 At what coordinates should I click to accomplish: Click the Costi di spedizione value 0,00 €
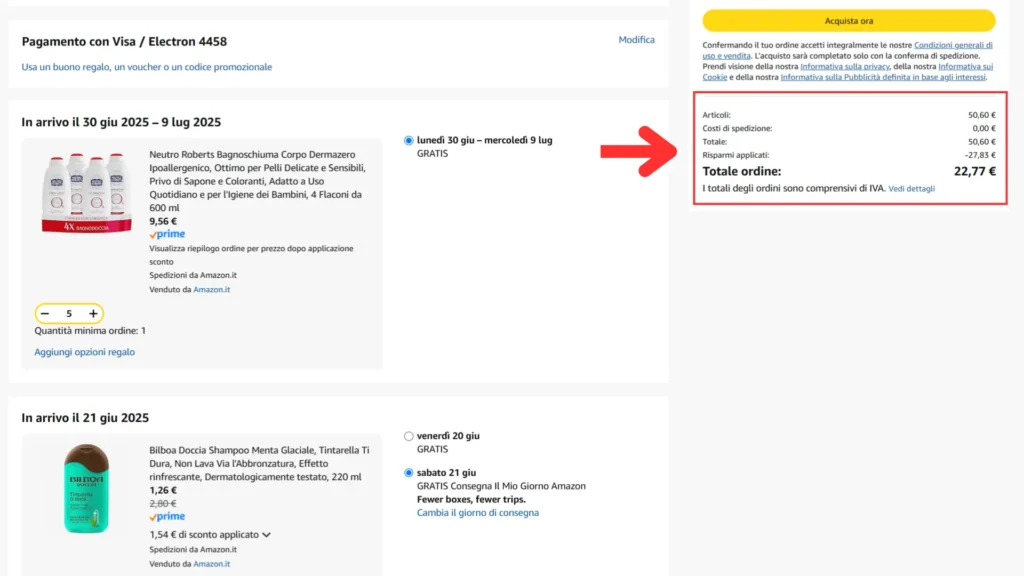click(x=984, y=129)
